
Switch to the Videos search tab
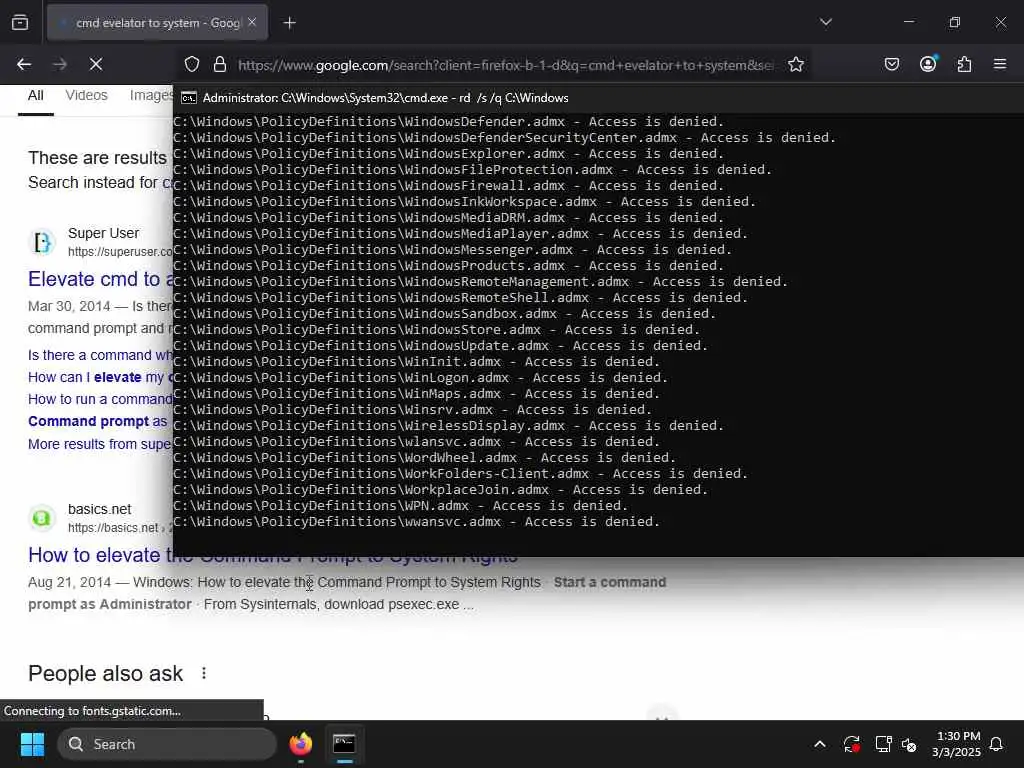pyautogui.click(x=86, y=95)
